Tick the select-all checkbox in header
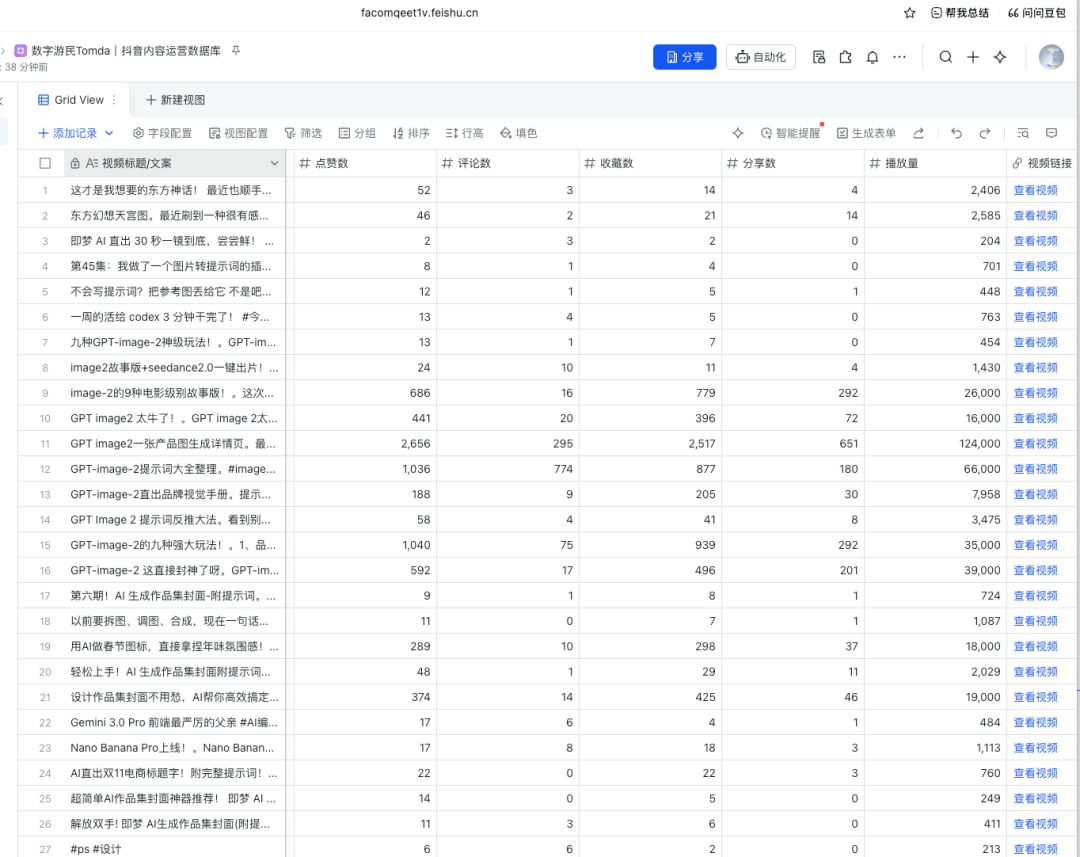 45,163
